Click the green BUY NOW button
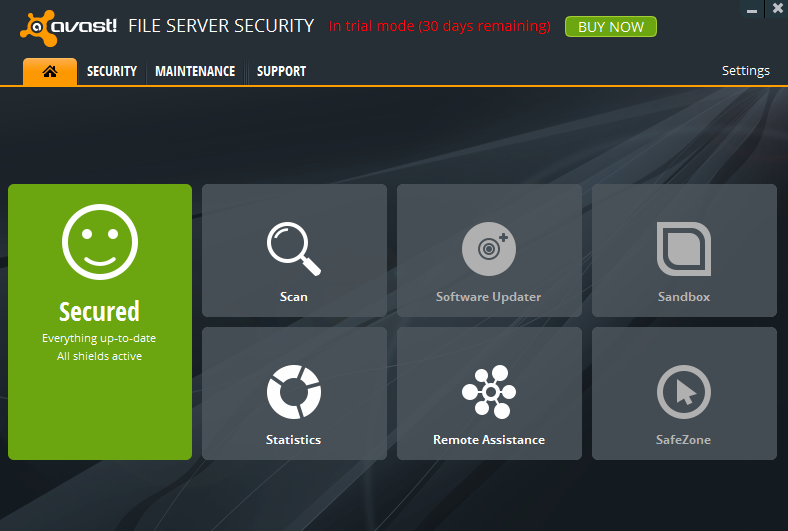The width and height of the screenshot is (788, 531). point(611,27)
